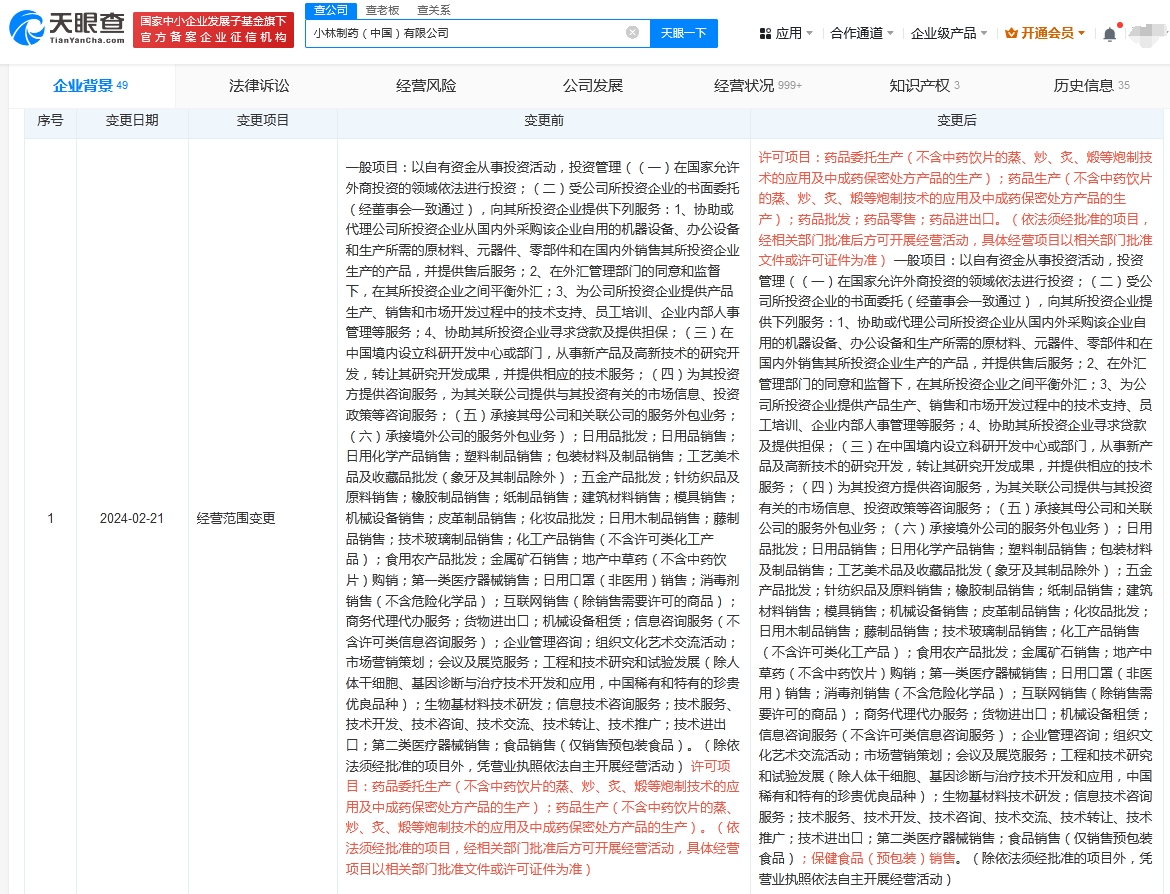Click the 天眼一下 search button

683,33
